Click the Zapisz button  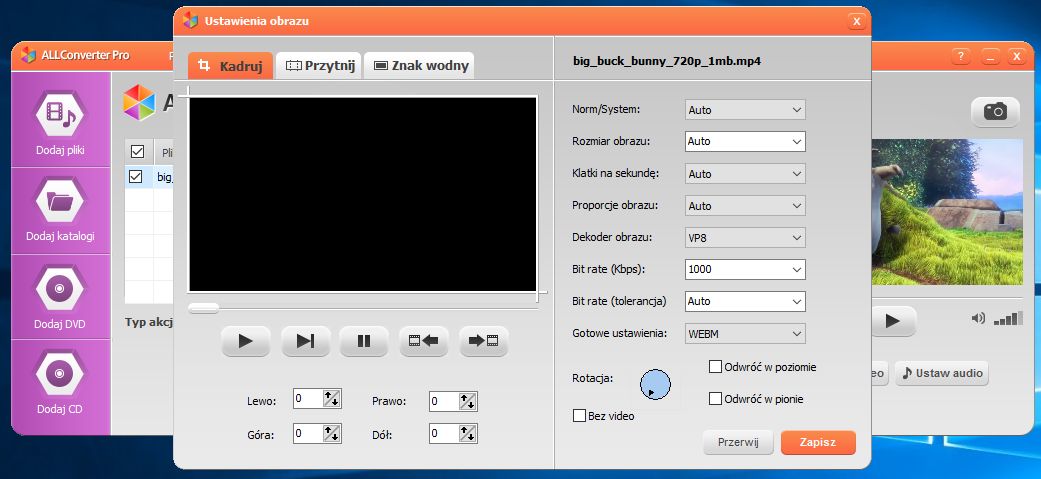coord(818,442)
